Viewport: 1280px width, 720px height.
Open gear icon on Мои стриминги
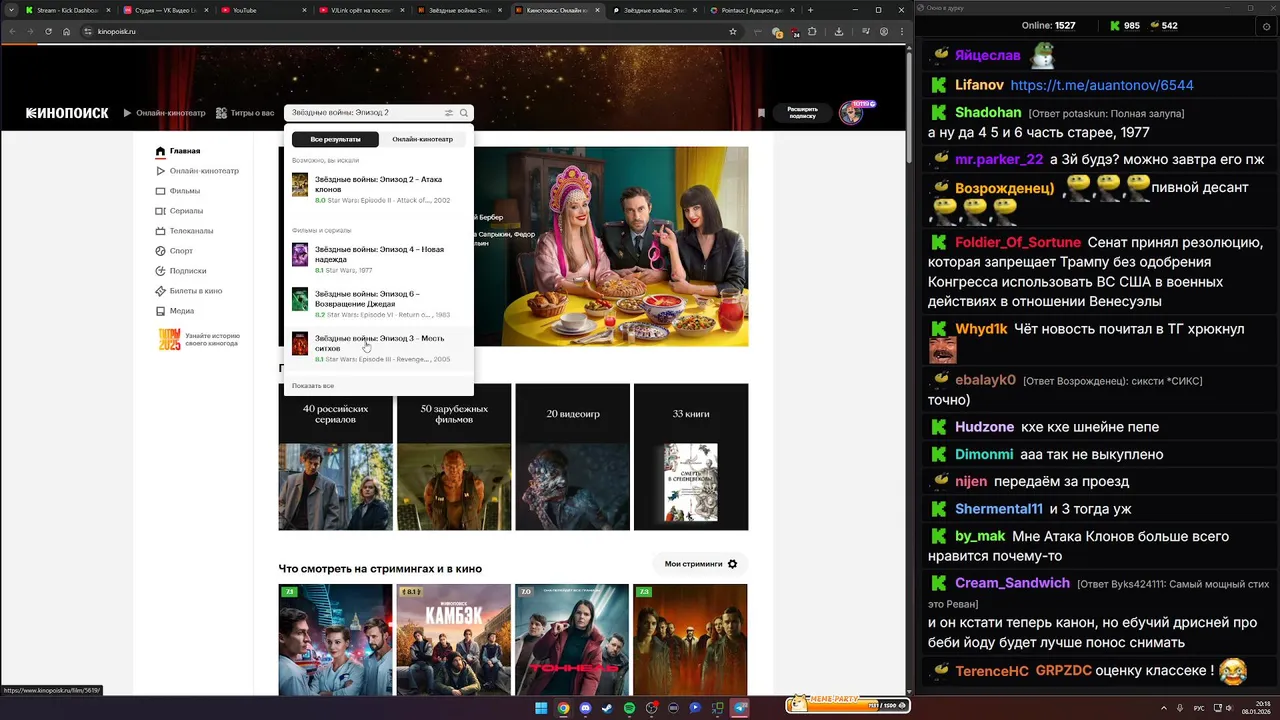pos(732,564)
